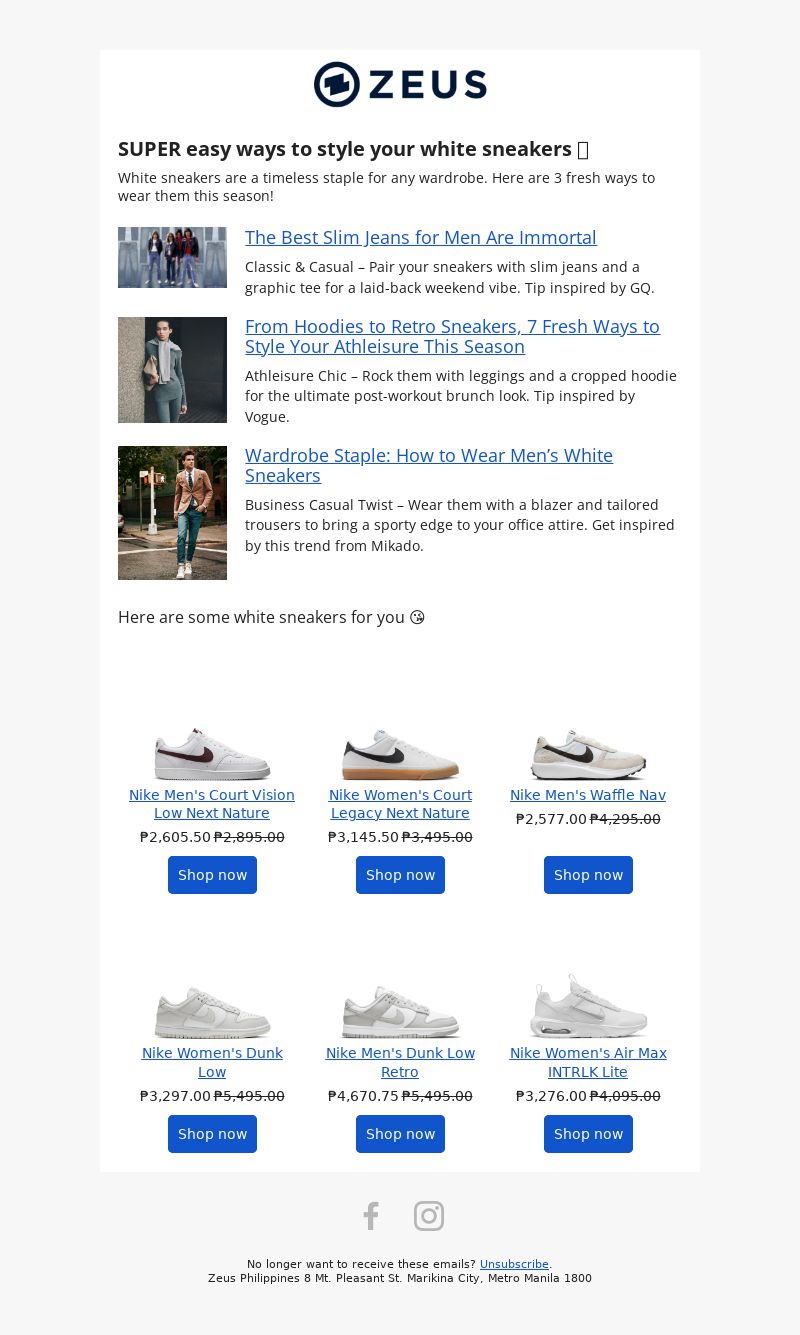
Task: Open the slim jeans article thumbnail
Action: tap(172, 257)
